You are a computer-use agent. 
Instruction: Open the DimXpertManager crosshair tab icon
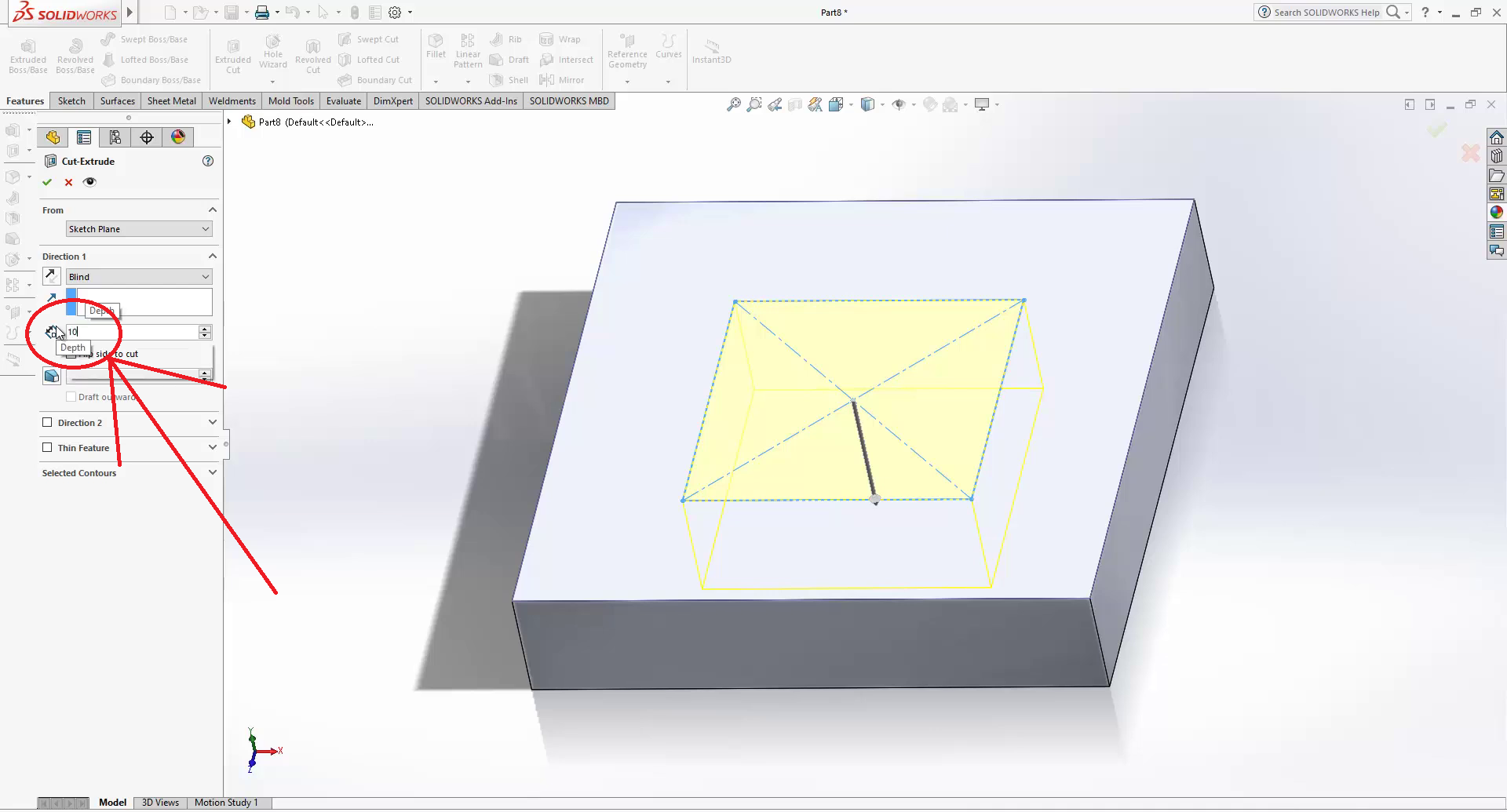tap(147, 137)
